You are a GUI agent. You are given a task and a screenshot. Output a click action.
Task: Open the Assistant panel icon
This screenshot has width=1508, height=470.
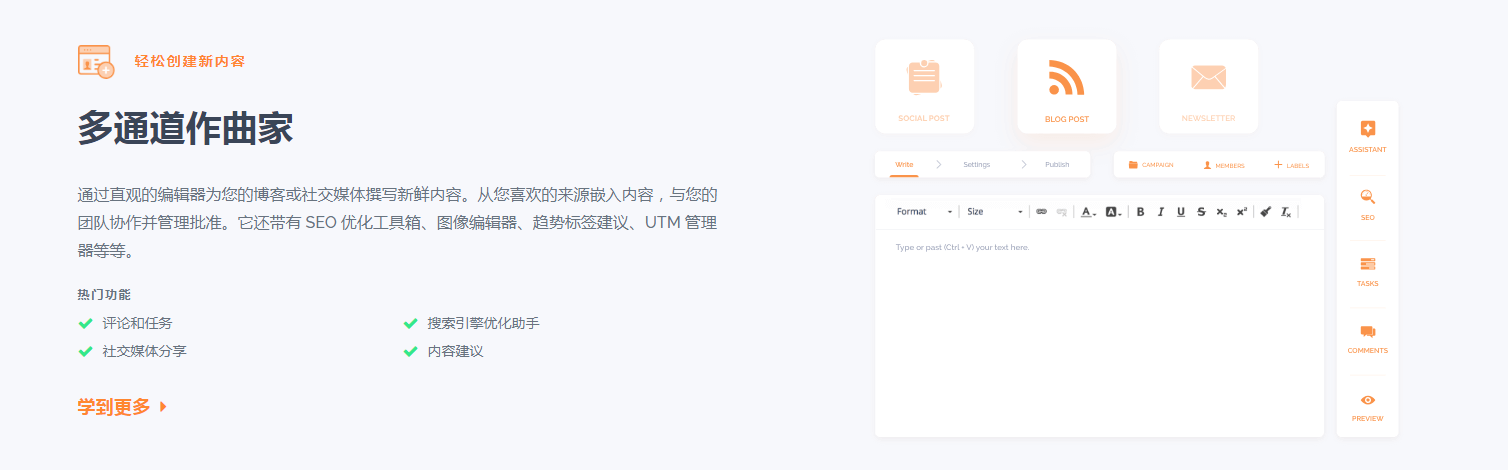[x=1367, y=129]
